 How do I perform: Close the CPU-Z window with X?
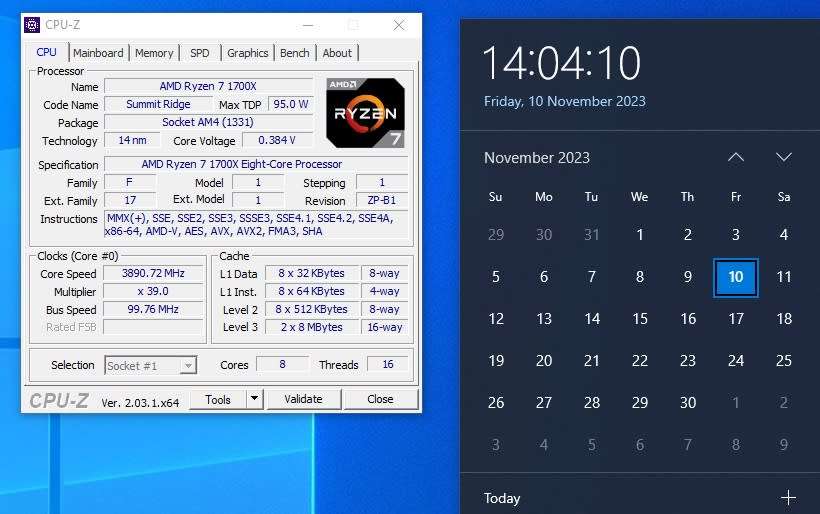pos(399,25)
